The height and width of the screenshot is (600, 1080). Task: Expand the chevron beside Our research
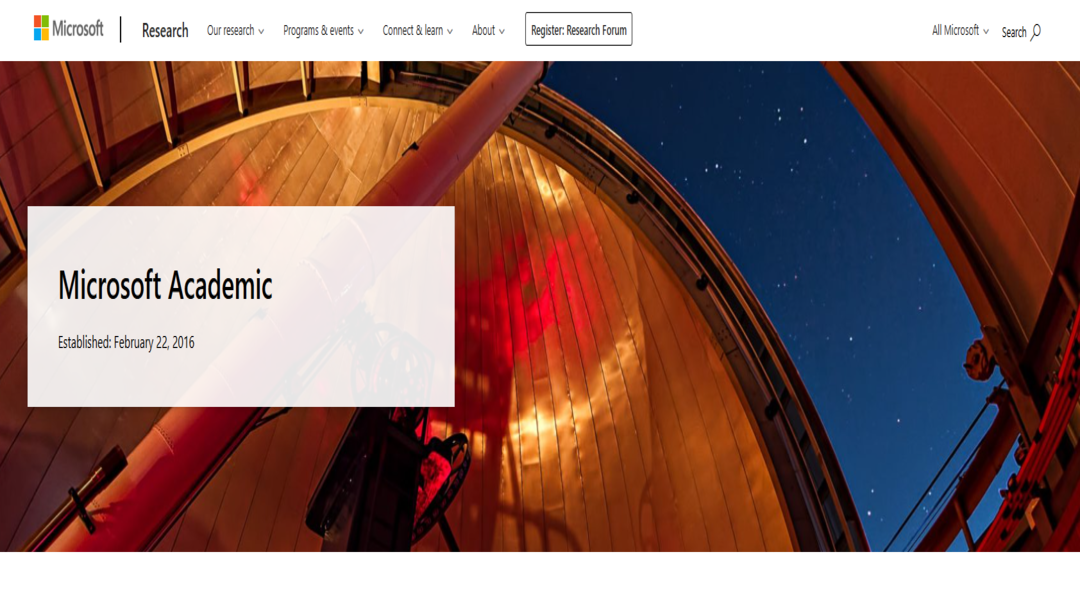coord(261,32)
